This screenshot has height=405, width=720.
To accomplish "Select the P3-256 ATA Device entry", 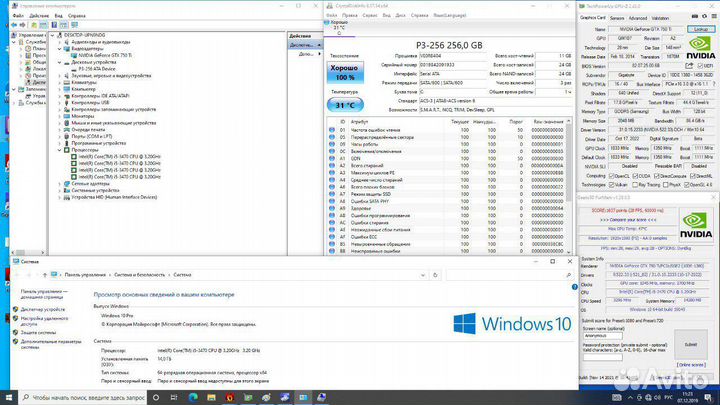I will coord(97,69).
